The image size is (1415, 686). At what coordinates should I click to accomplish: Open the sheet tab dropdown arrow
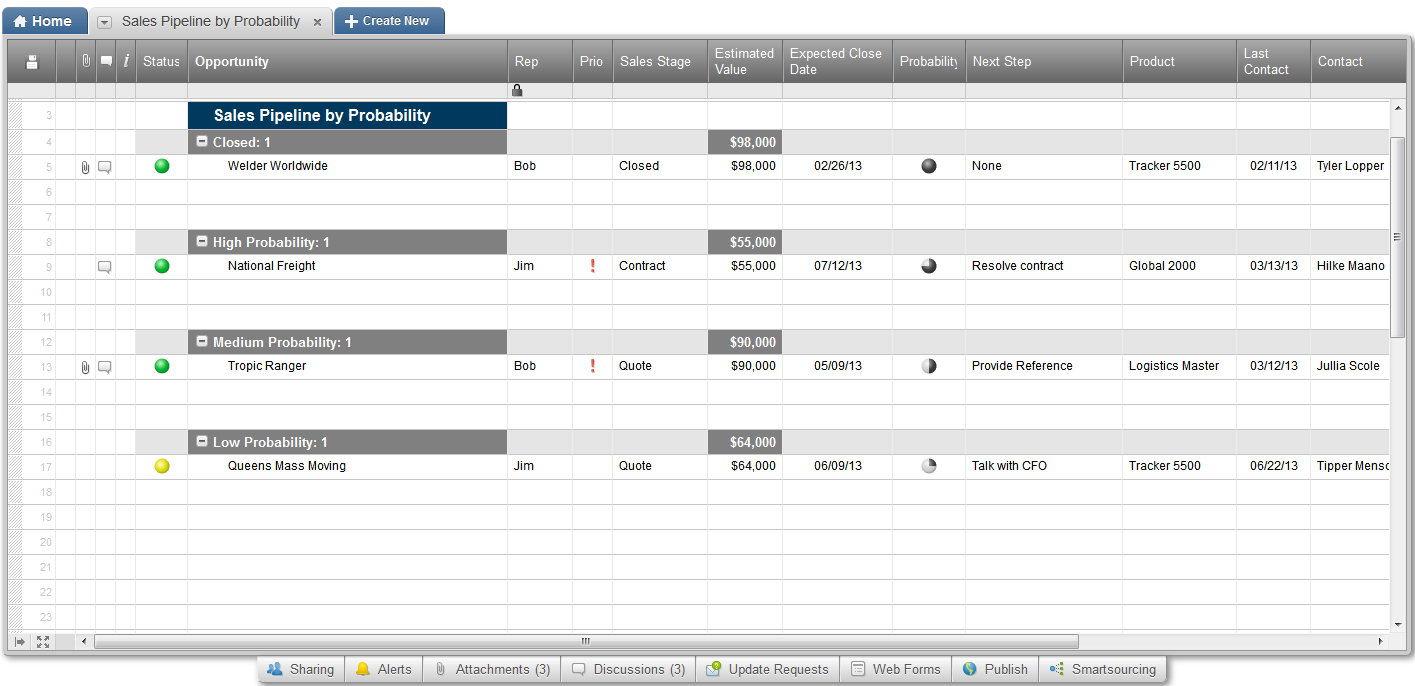104,22
